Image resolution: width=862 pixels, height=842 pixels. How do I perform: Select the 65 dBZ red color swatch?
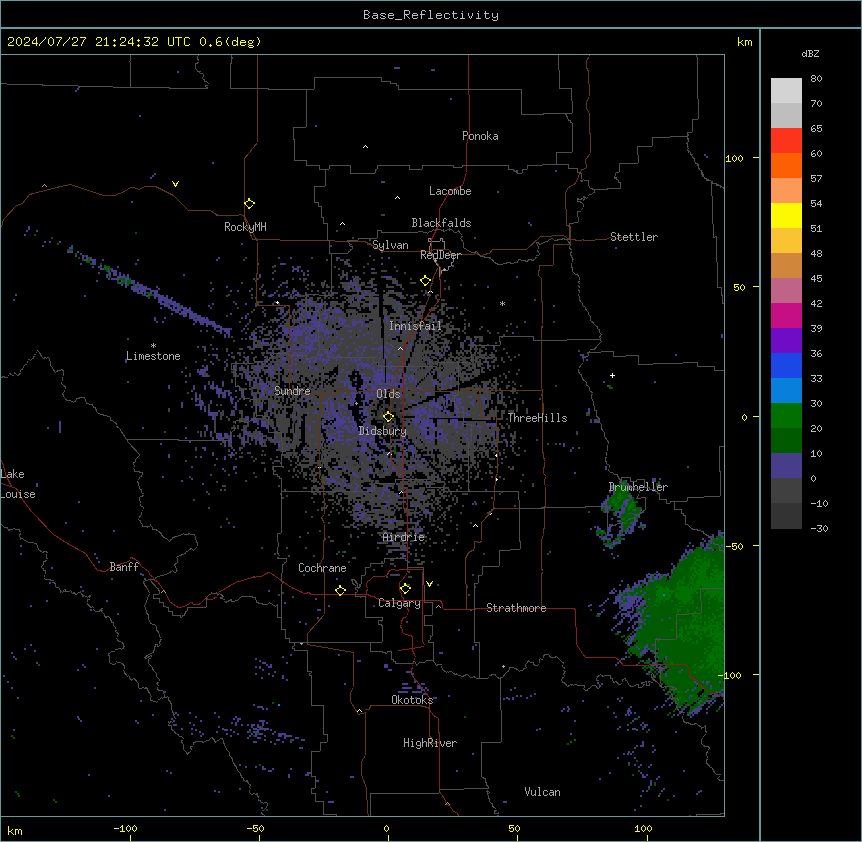click(786, 141)
